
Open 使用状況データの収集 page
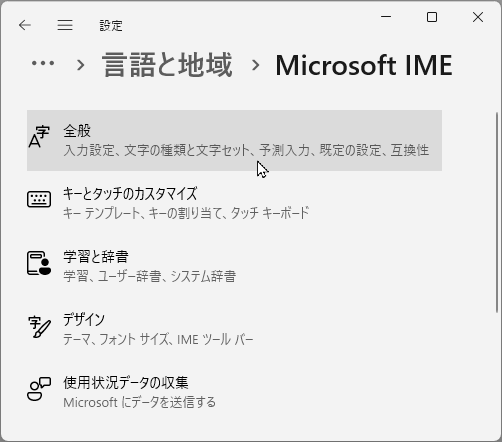pyautogui.click(x=234, y=392)
